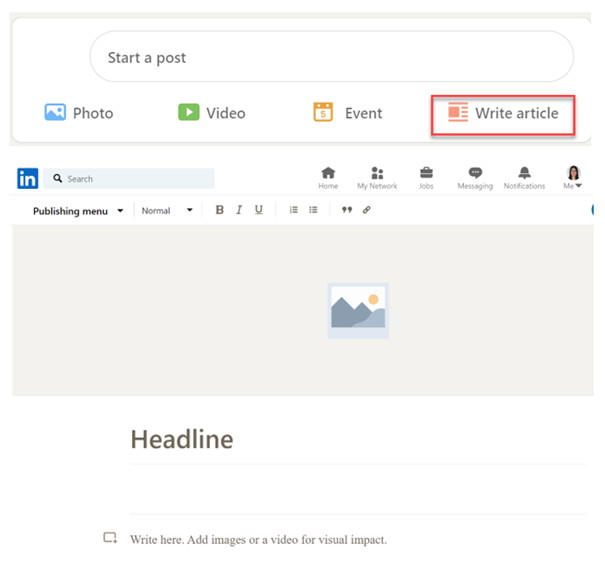Expand the Publishing menu dropdown
The width and height of the screenshot is (605, 577).
tap(78, 211)
